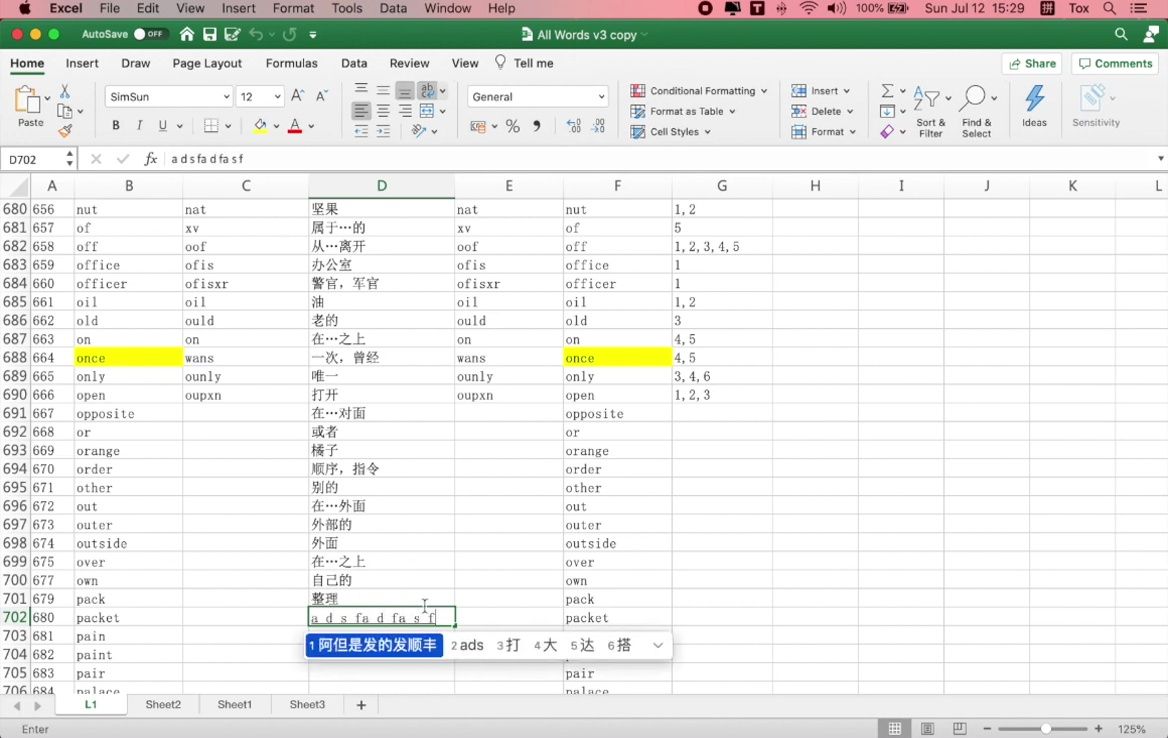Toggle left text alignment
The image size is (1168, 738).
(361, 111)
